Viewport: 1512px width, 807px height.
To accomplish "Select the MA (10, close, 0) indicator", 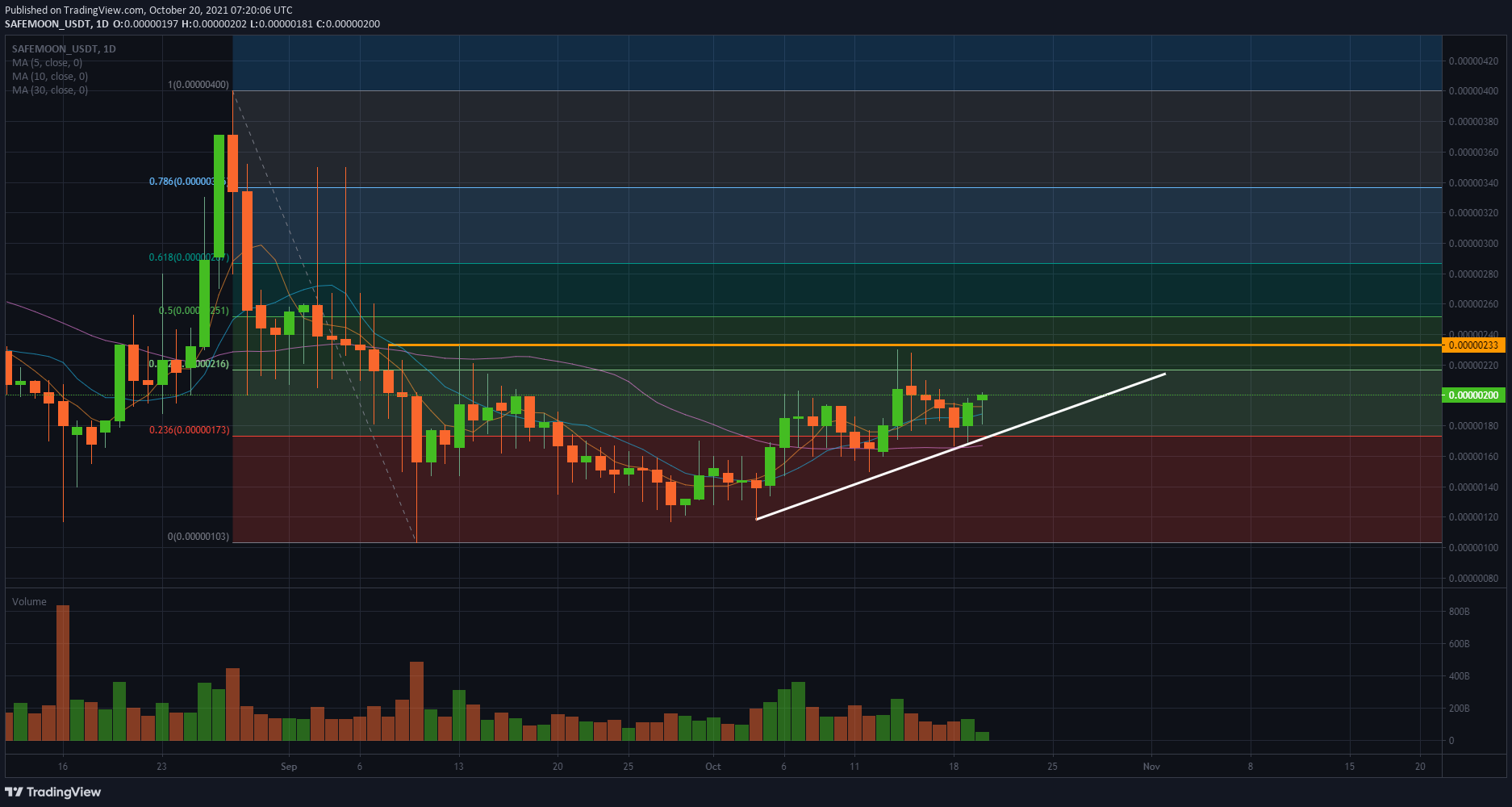I will point(48,76).
